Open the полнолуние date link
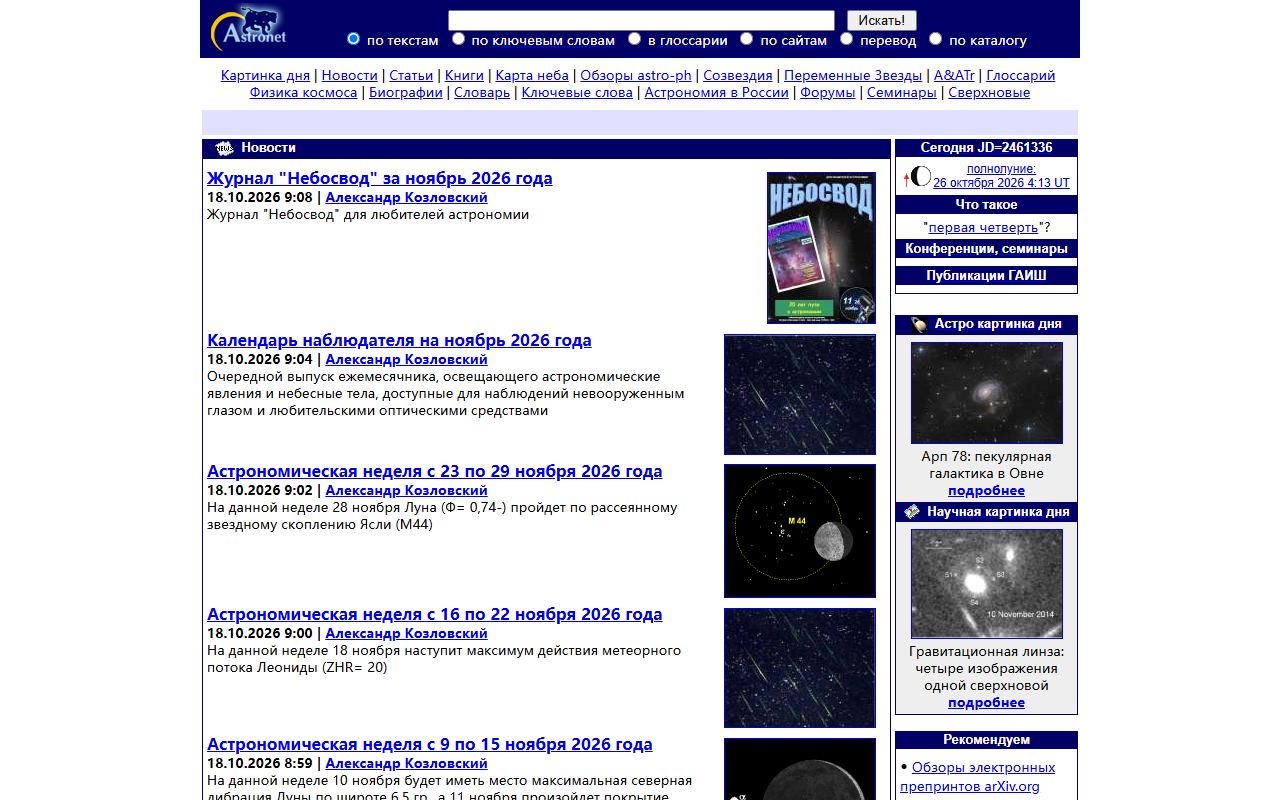1280x800 pixels. pos(1001,176)
